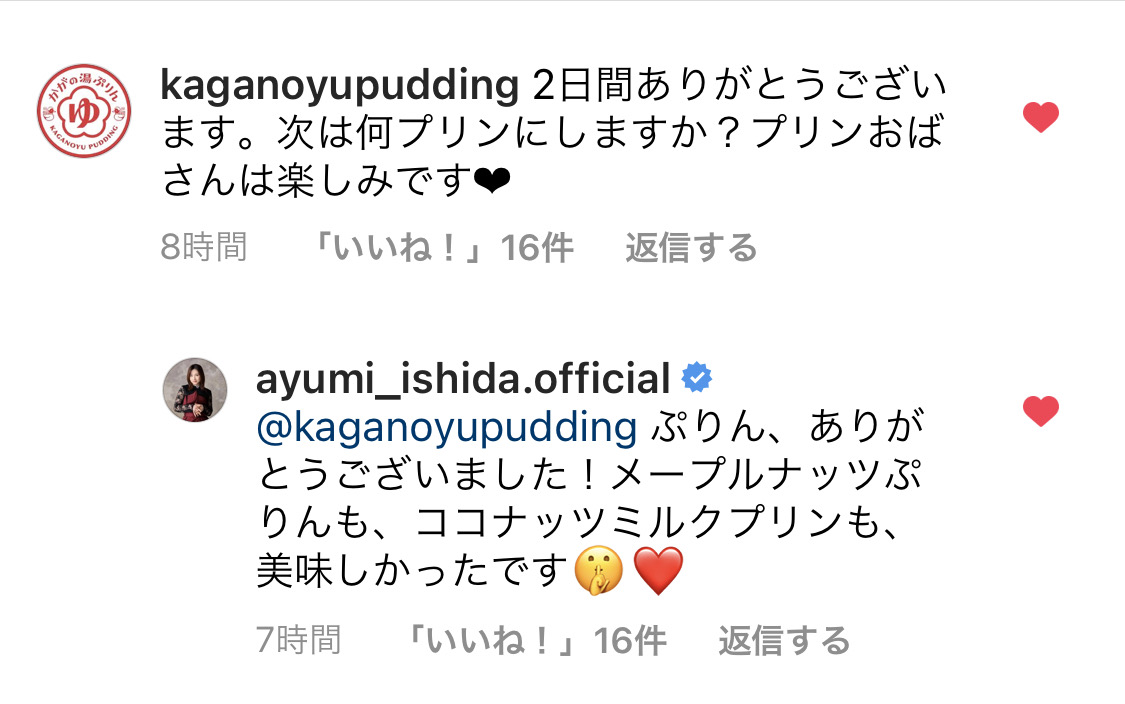This screenshot has height=704, width=1125.
Task: Unlike the kaganoyupudding comment via heart
Action: coord(1040,117)
